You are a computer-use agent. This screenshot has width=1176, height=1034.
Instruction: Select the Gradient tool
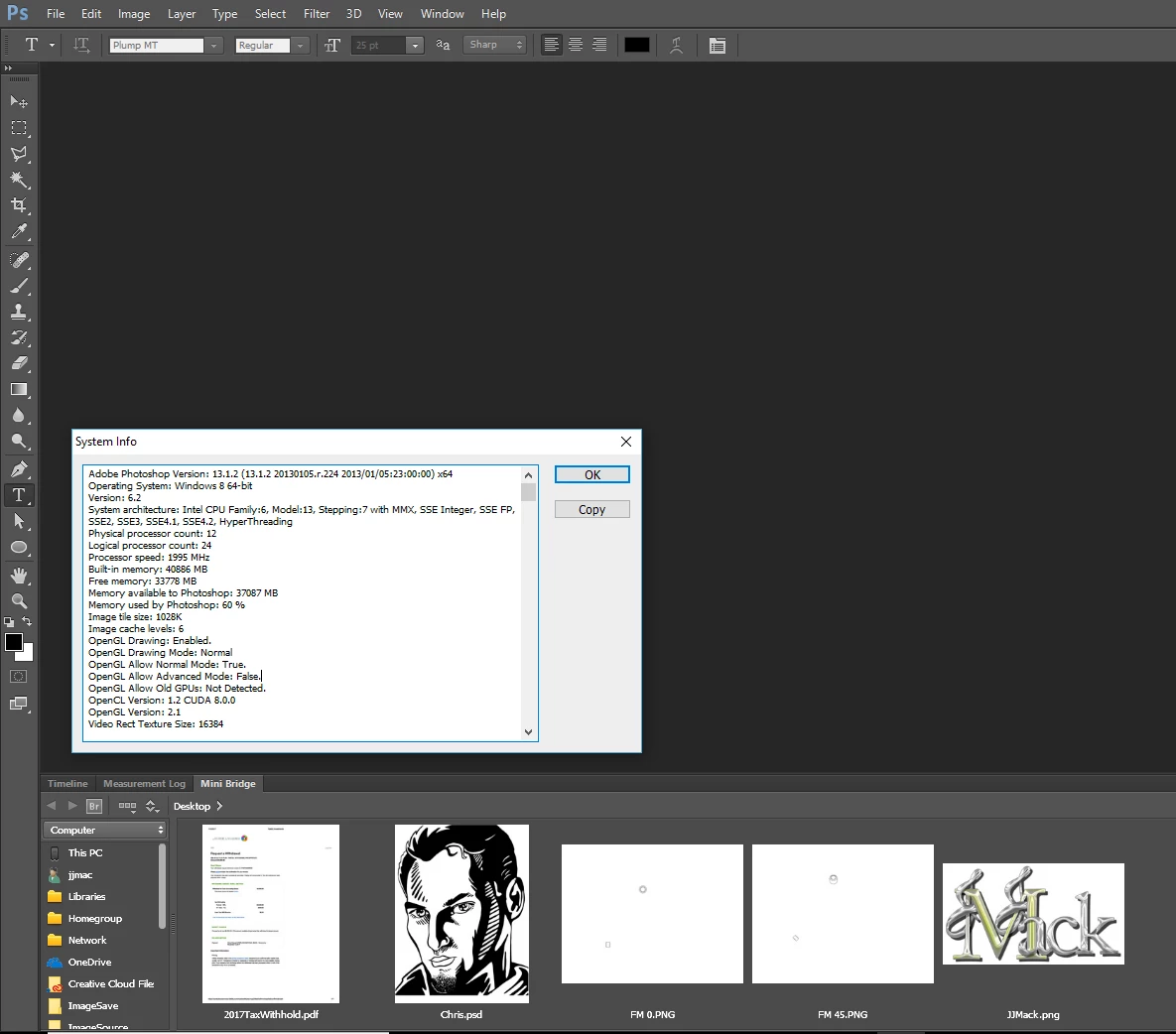(19, 389)
